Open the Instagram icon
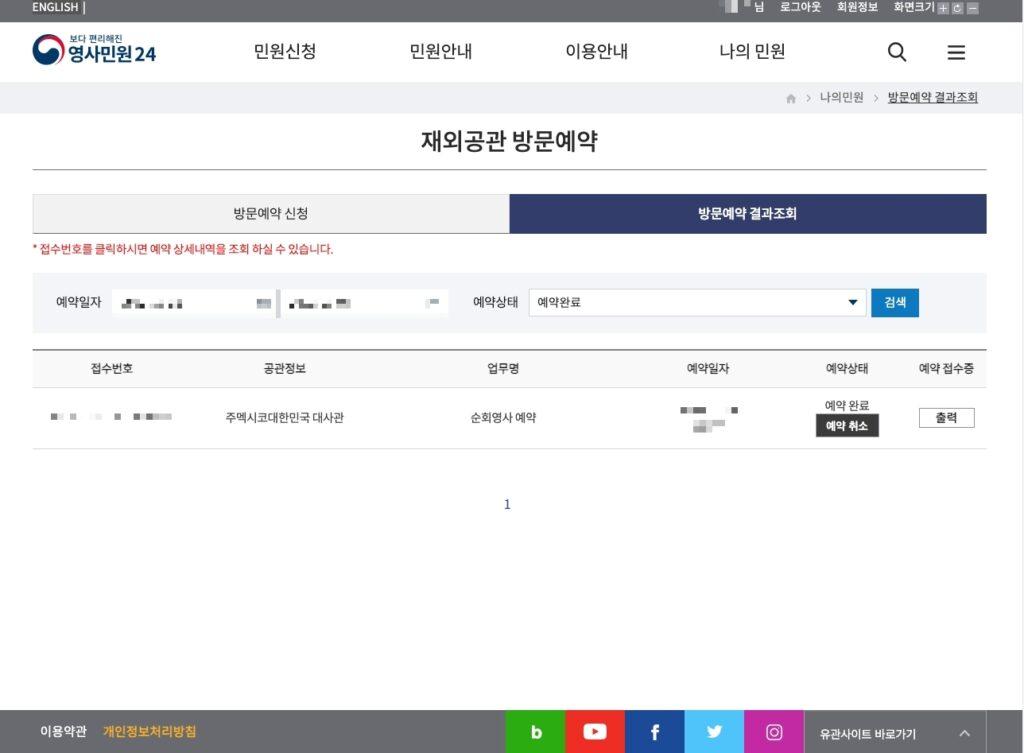The height and width of the screenshot is (753, 1024). coord(774,731)
